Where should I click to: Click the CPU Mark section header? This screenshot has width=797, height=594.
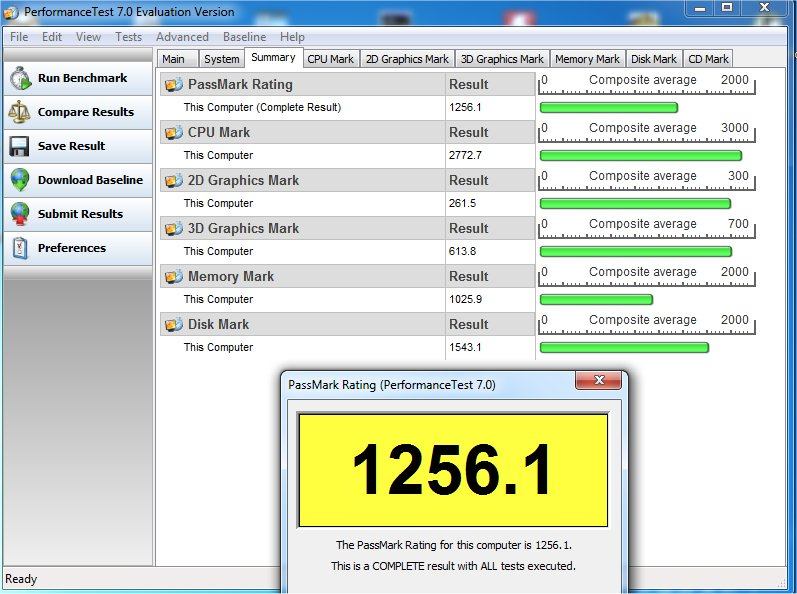(348, 133)
